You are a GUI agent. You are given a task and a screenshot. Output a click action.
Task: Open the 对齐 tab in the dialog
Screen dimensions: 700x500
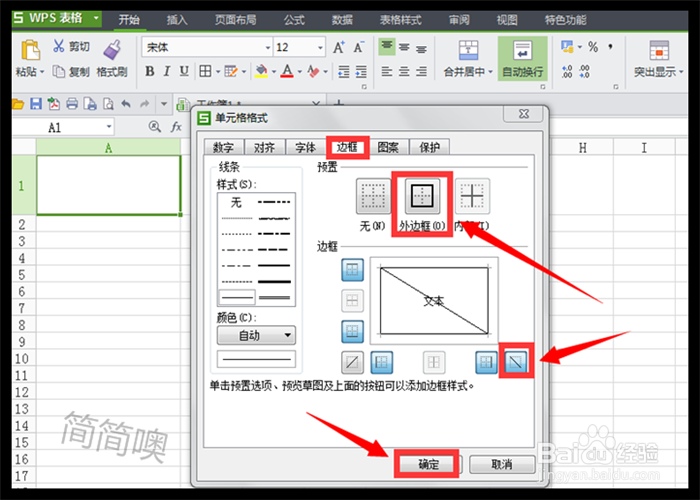(x=264, y=147)
